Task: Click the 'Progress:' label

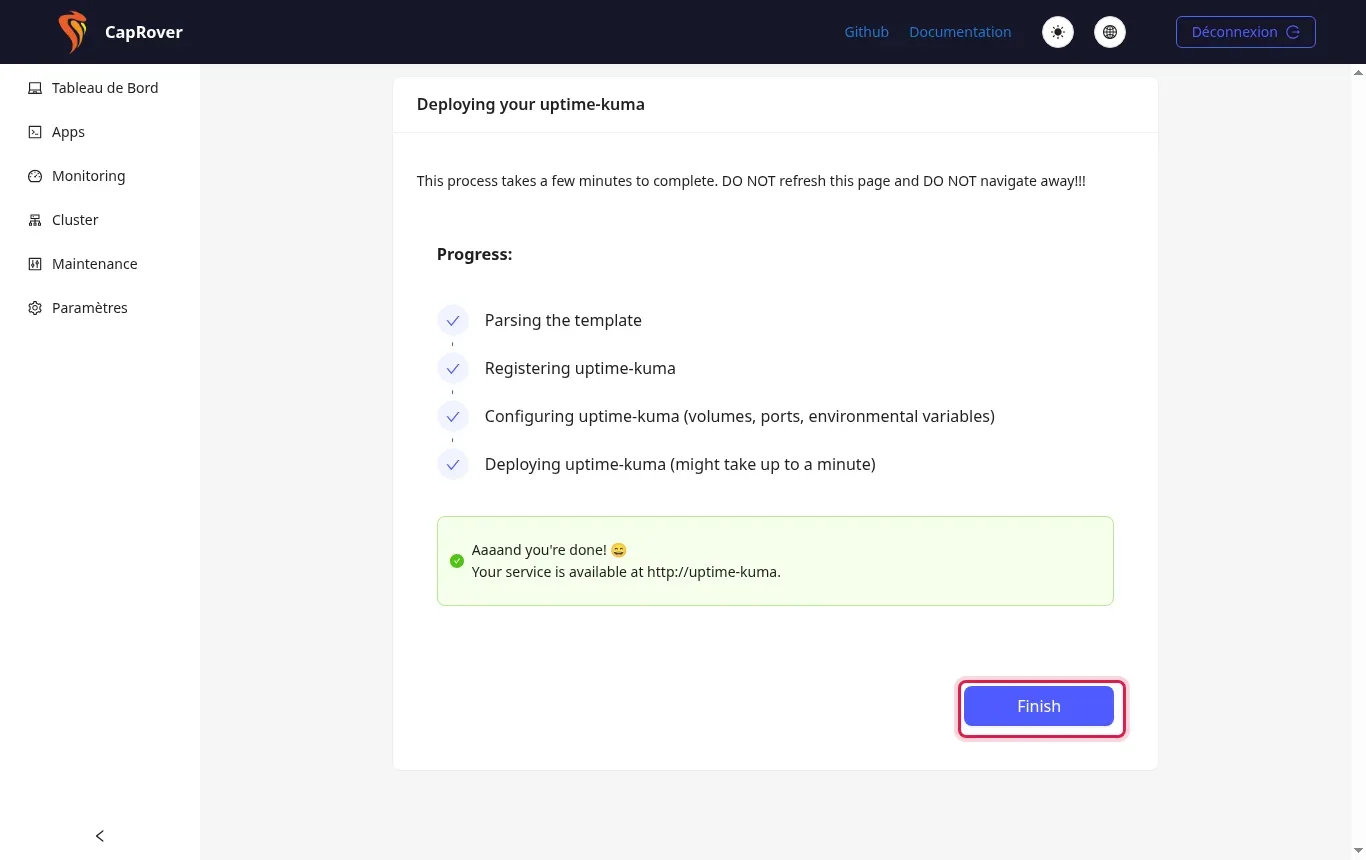Action: coord(475,254)
